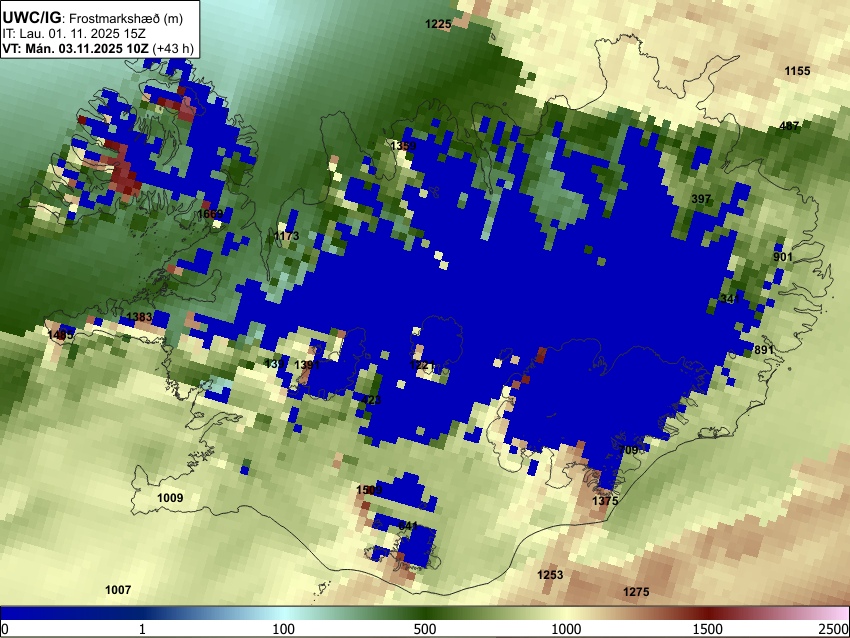Select the 1173 map value

tap(286, 236)
